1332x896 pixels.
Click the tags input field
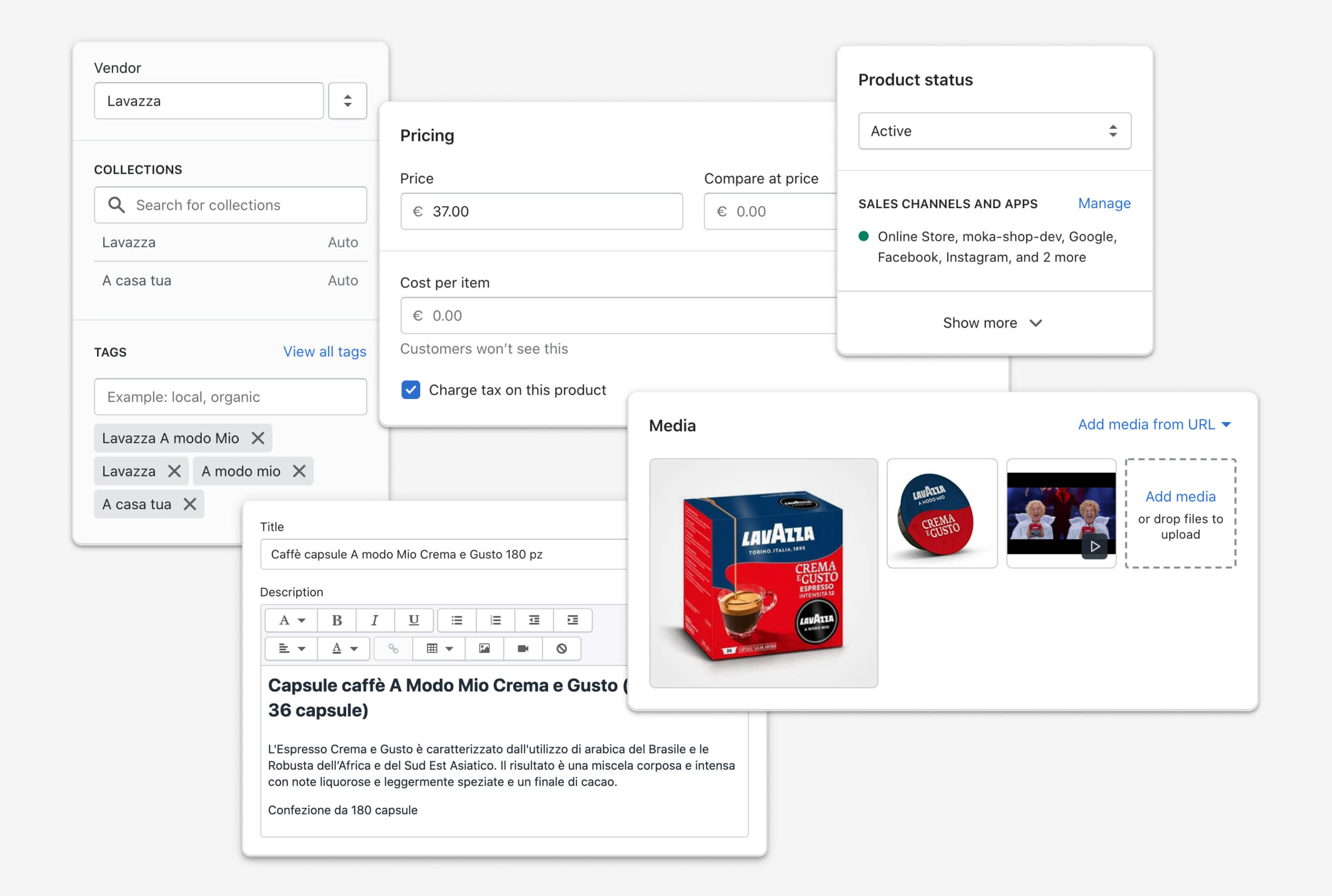[x=230, y=397]
